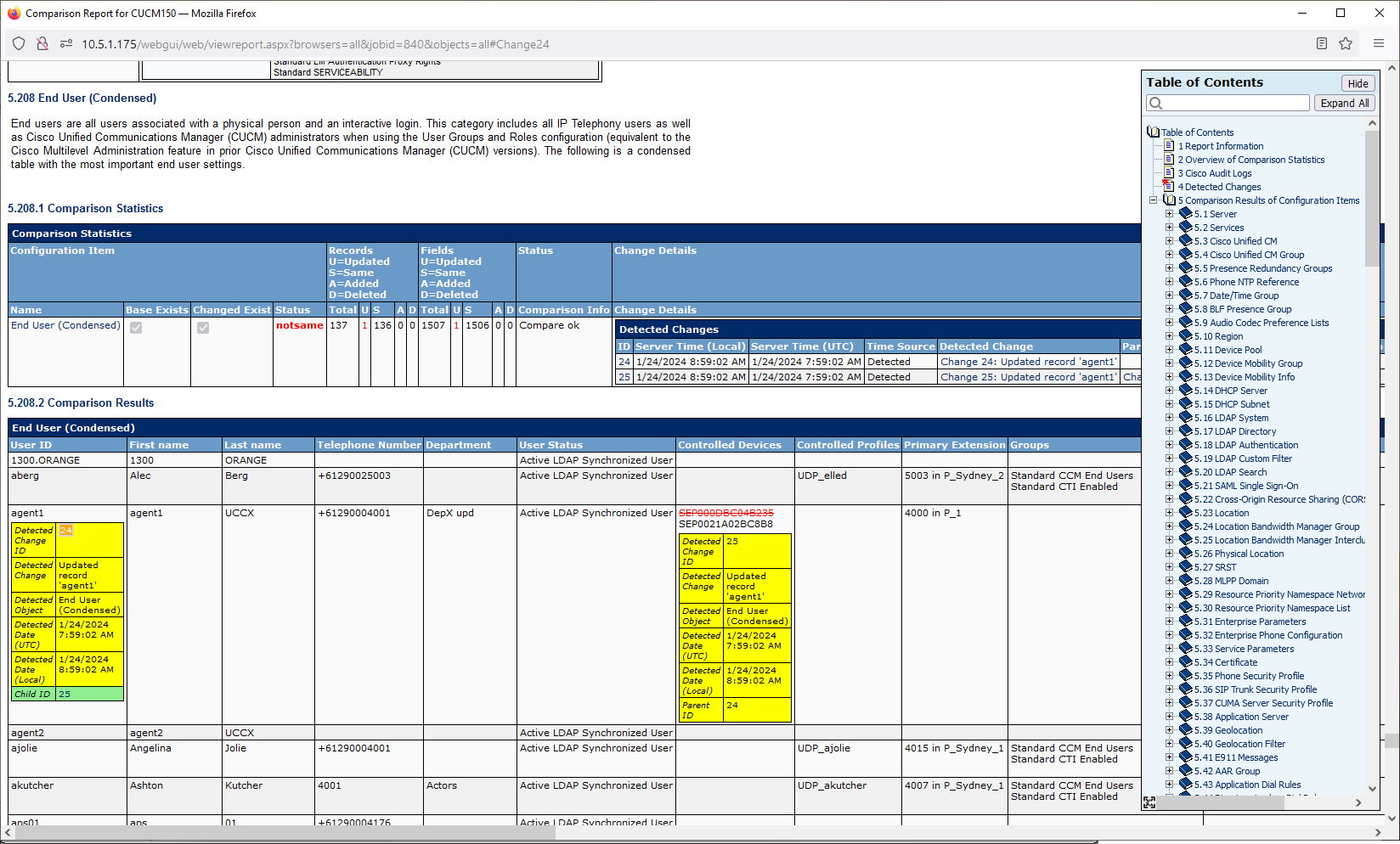Expand the 5.18 LDAP Authentication node
Viewport: 1400px width, 844px height.
point(1169,445)
